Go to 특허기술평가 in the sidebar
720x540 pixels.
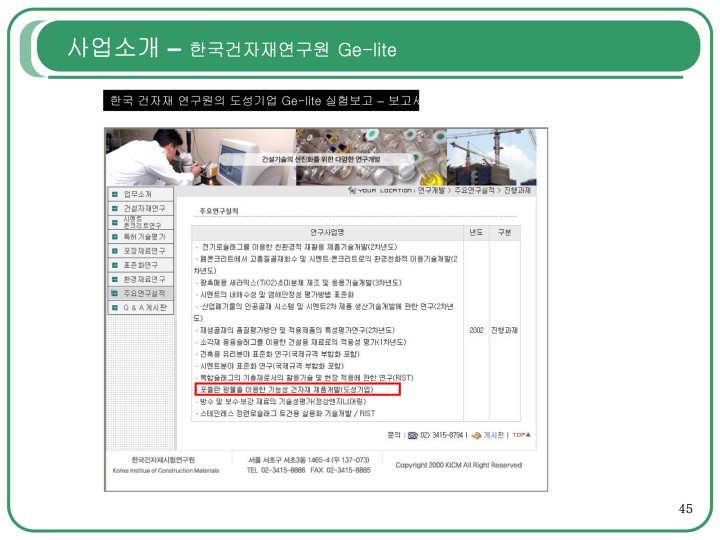click(141, 237)
